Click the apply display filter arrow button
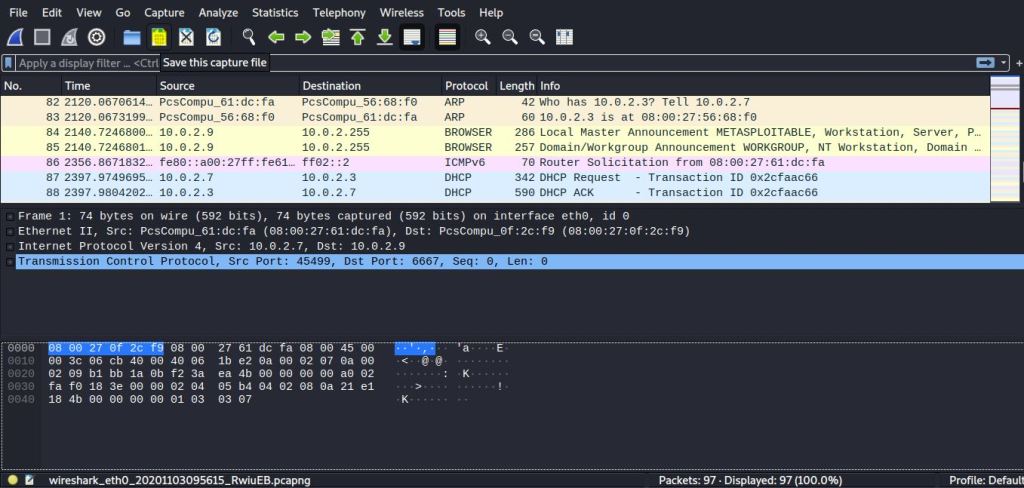Image resolution: width=1024 pixels, height=488 pixels. (x=986, y=63)
